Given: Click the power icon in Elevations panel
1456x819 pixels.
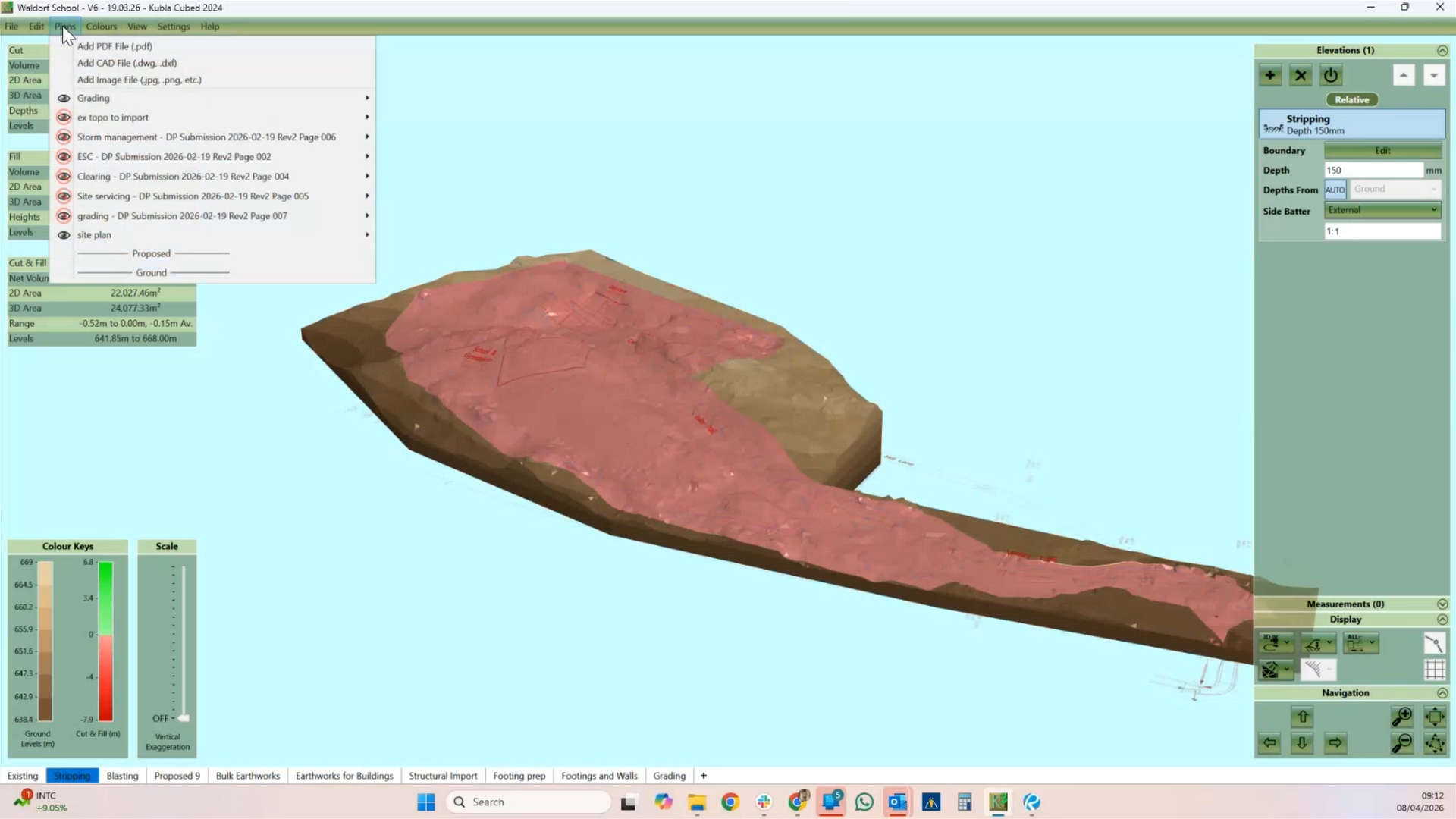Looking at the screenshot, I should click(x=1331, y=75).
